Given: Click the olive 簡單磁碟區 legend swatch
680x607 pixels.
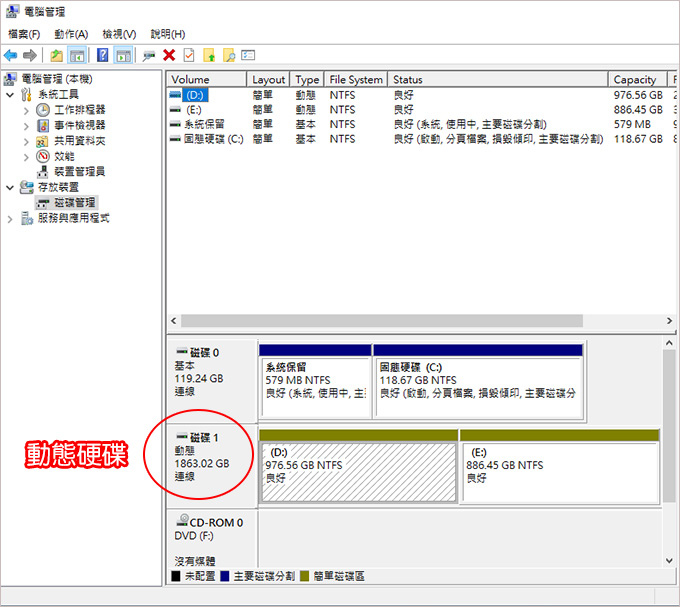Looking at the screenshot, I should [304, 576].
